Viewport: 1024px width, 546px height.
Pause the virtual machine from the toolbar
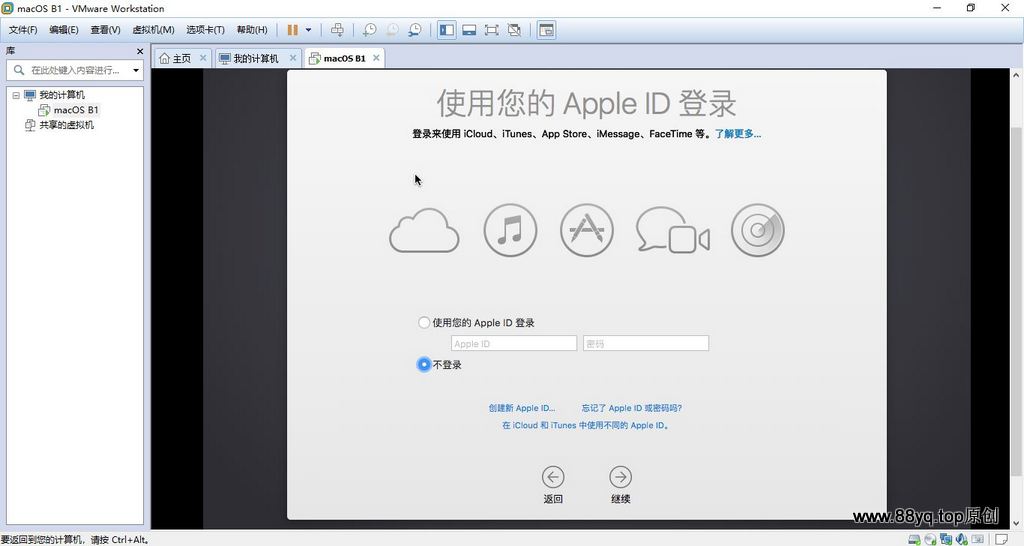point(292,30)
